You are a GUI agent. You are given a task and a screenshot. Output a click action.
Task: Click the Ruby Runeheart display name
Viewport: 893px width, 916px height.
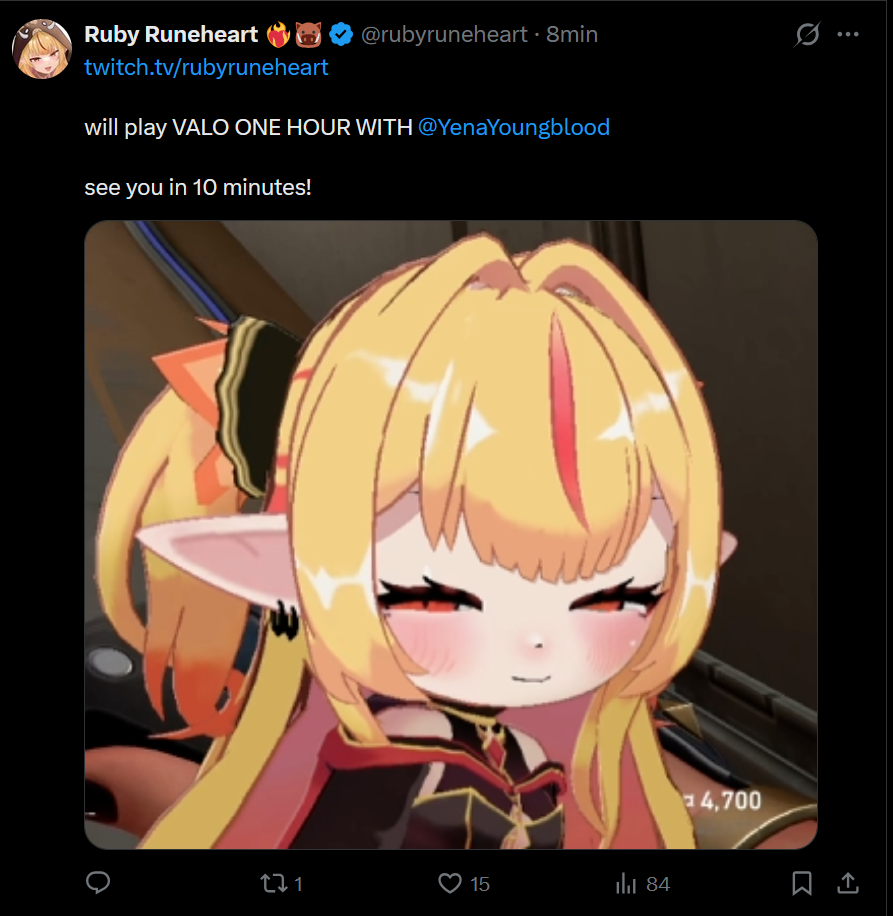pos(171,34)
